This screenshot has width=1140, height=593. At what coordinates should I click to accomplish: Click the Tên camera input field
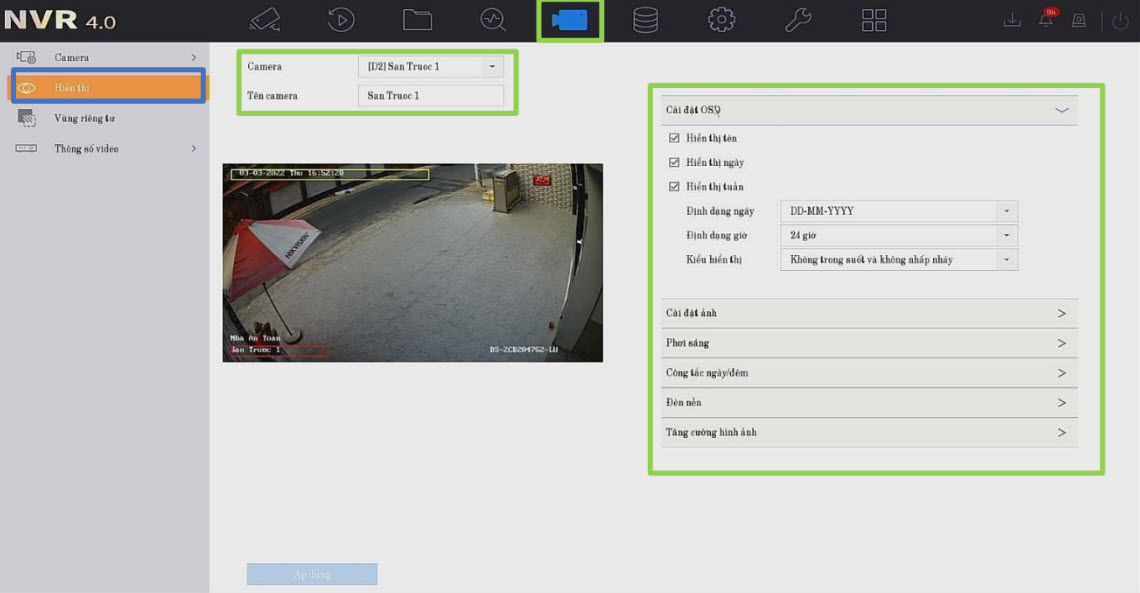430,96
